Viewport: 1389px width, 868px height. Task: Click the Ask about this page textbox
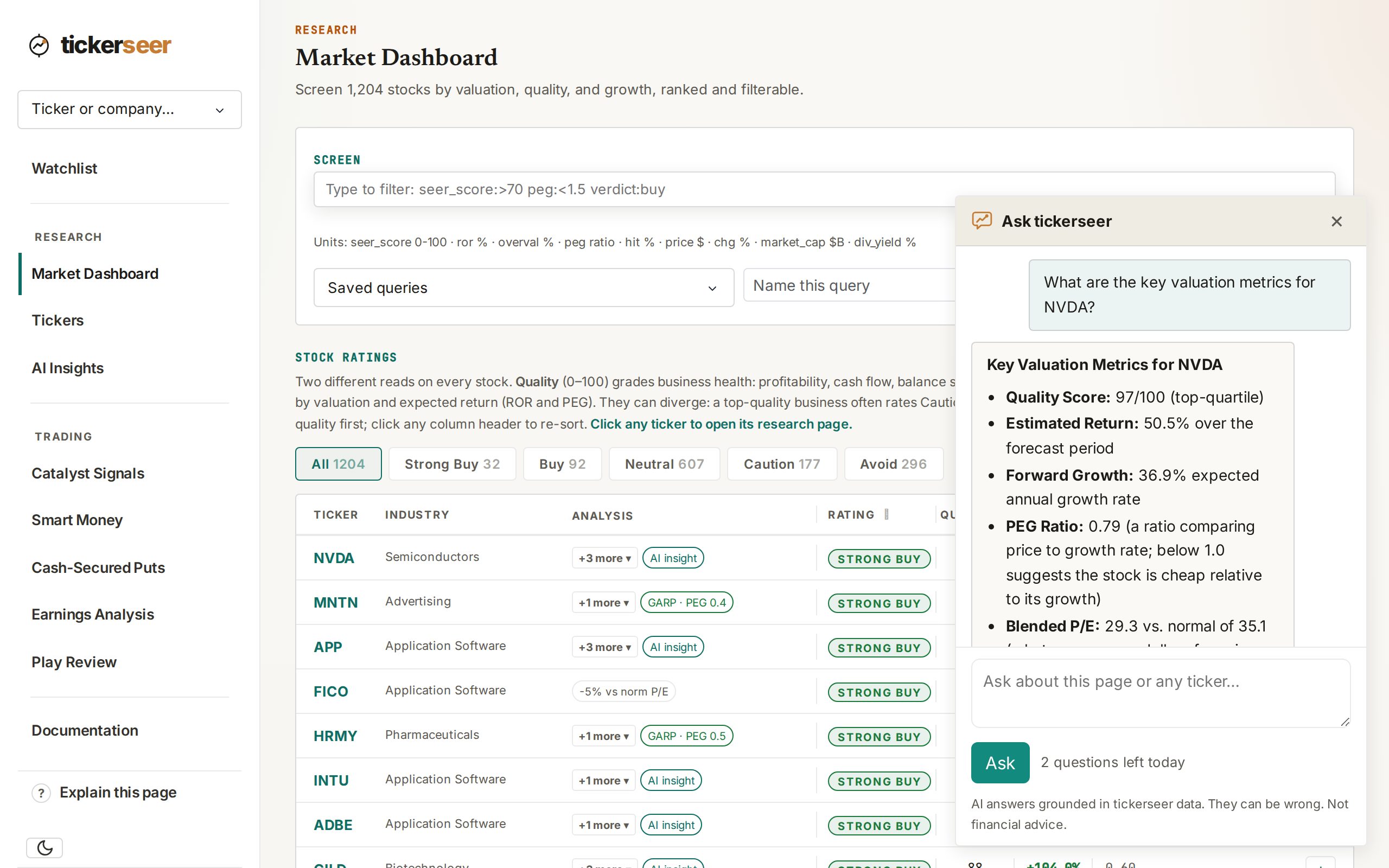(x=1161, y=693)
